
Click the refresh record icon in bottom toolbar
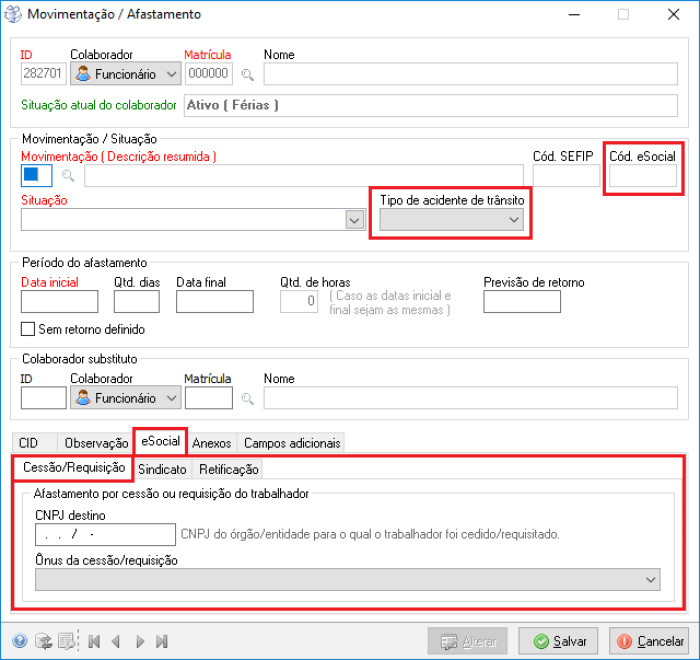pyautogui.click(x=43, y=641)
